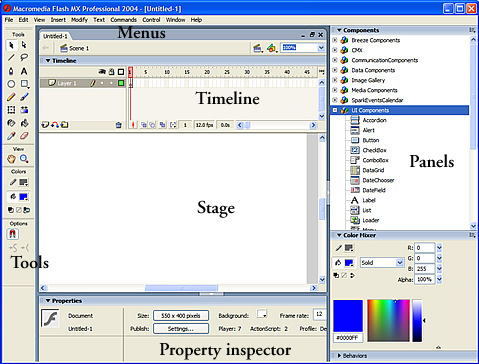Open the Modify menu
This screenshot has height=364, width=479.
(79, 20)
